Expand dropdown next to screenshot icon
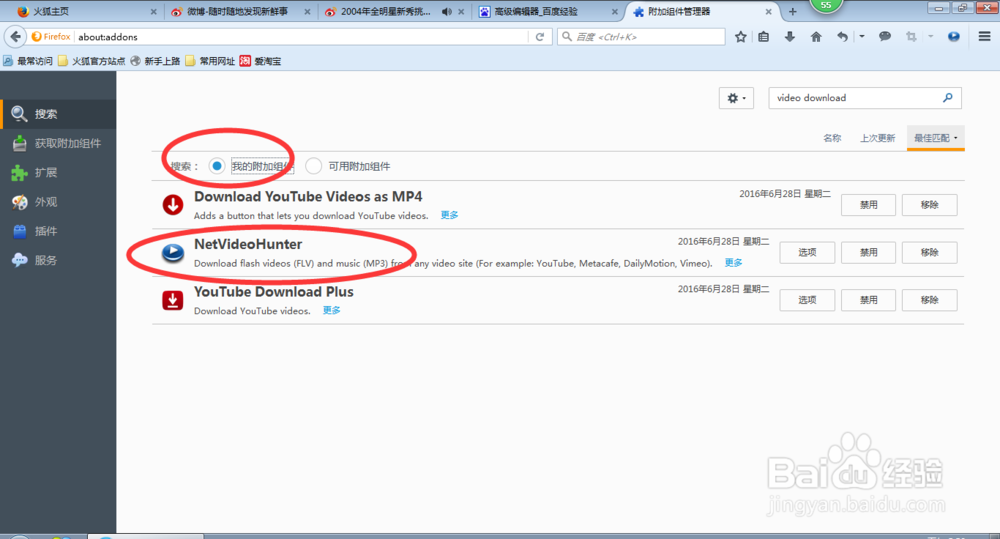The height and width of the screenshot is (539, 1000). 930,37
